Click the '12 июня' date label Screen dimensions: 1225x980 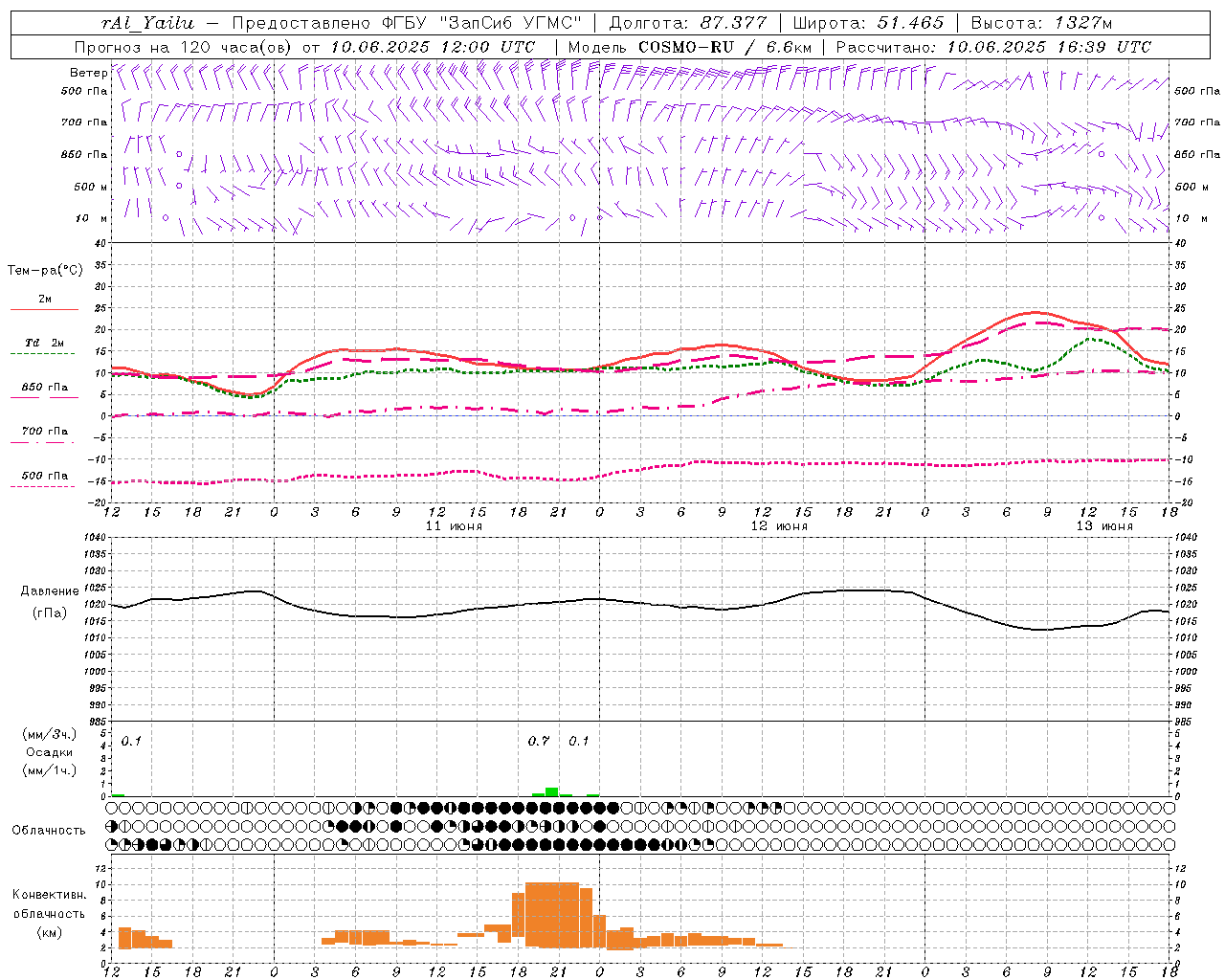pos(779,526)
